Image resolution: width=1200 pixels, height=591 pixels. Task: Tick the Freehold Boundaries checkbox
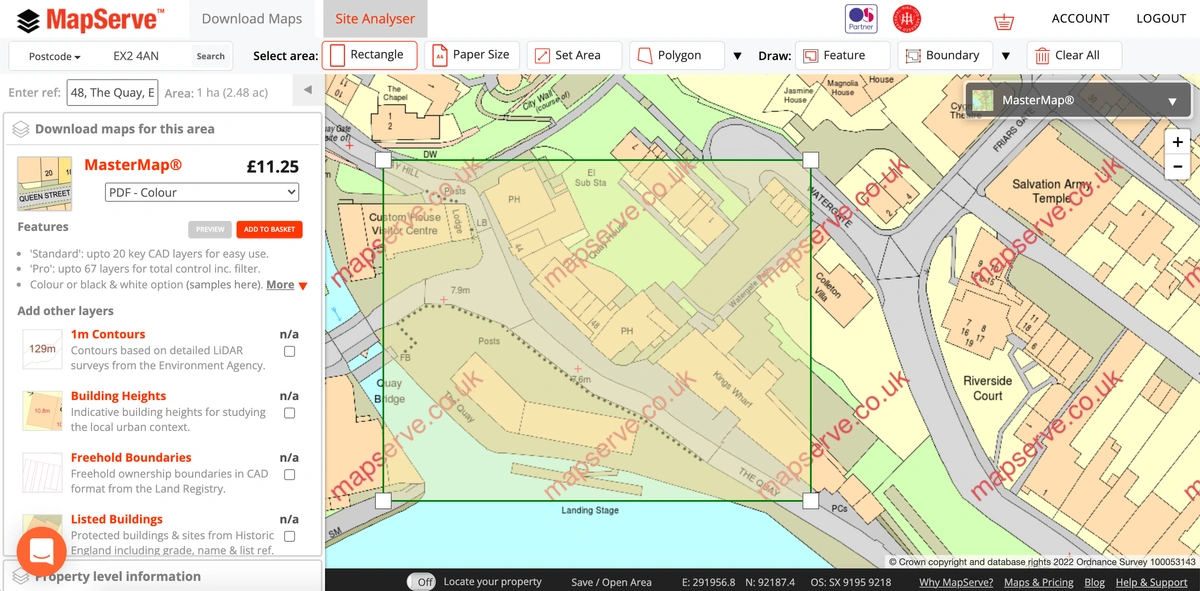tap(289, 474)
